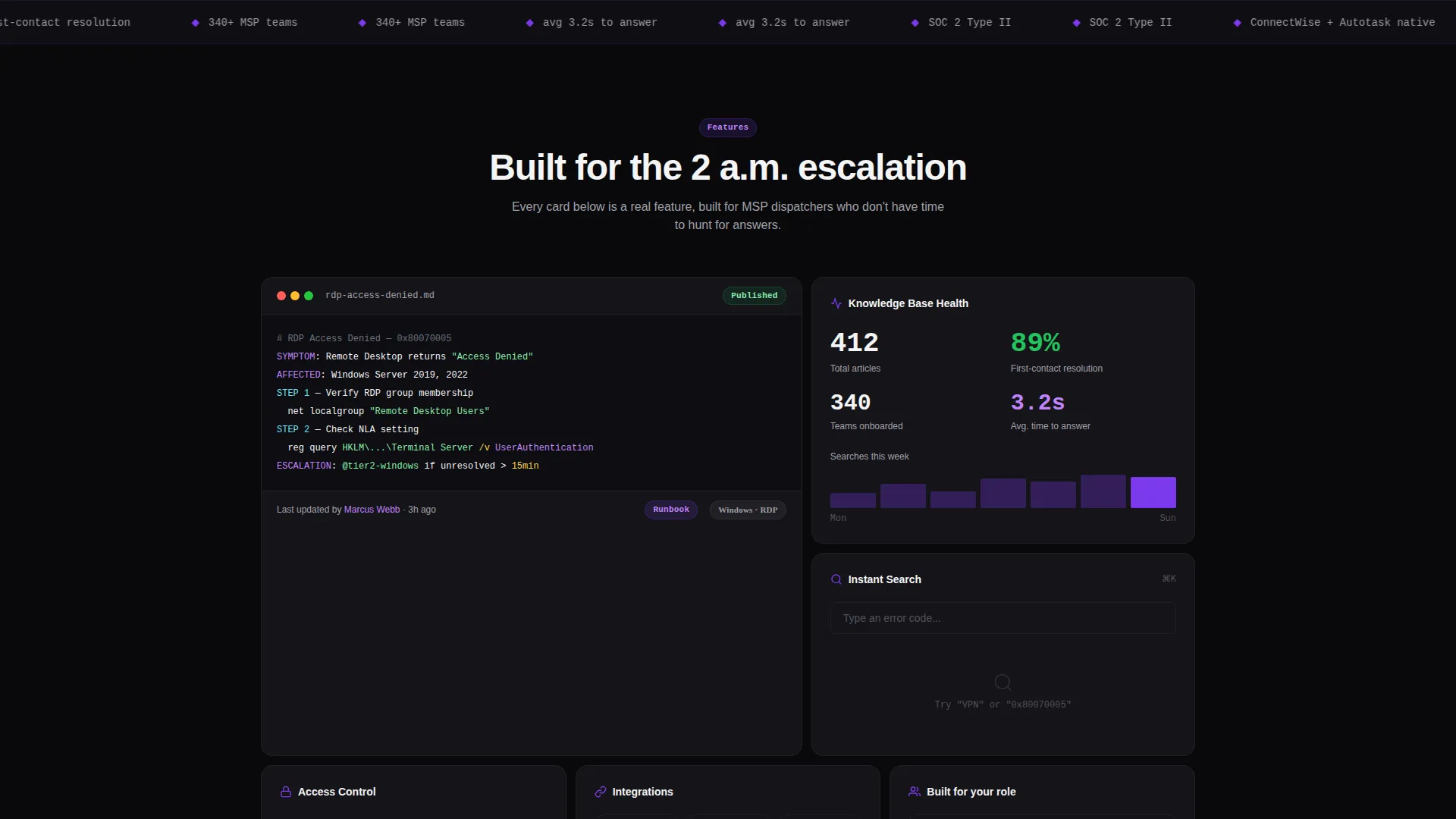Click the yellow dot in editor window
Viewport: 1456px width, 819px height.
pos(295,296)
